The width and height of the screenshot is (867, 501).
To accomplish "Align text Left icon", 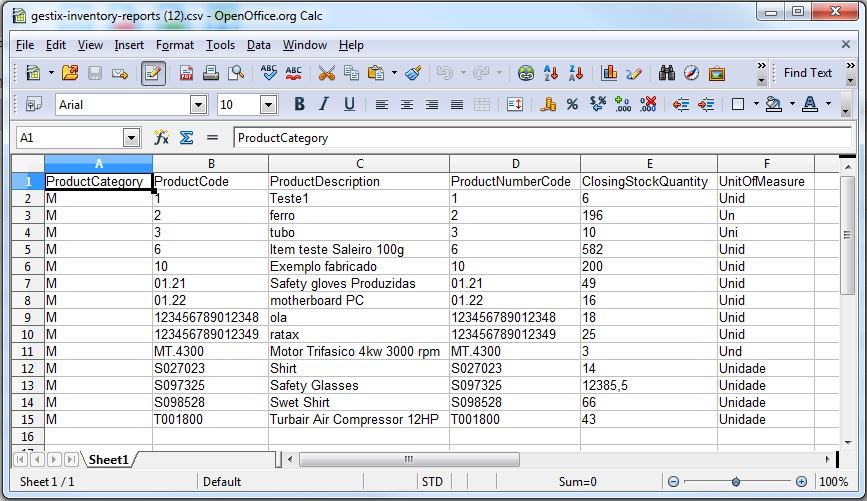I will tap(382, 104).
